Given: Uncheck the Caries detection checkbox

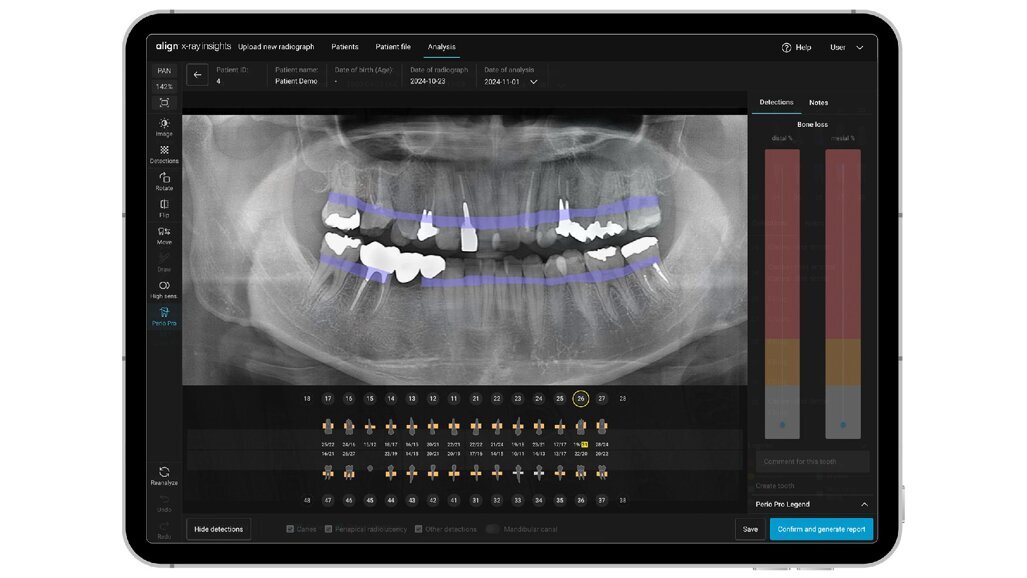Looking at the screenshot, I should [x=290, y=529].
